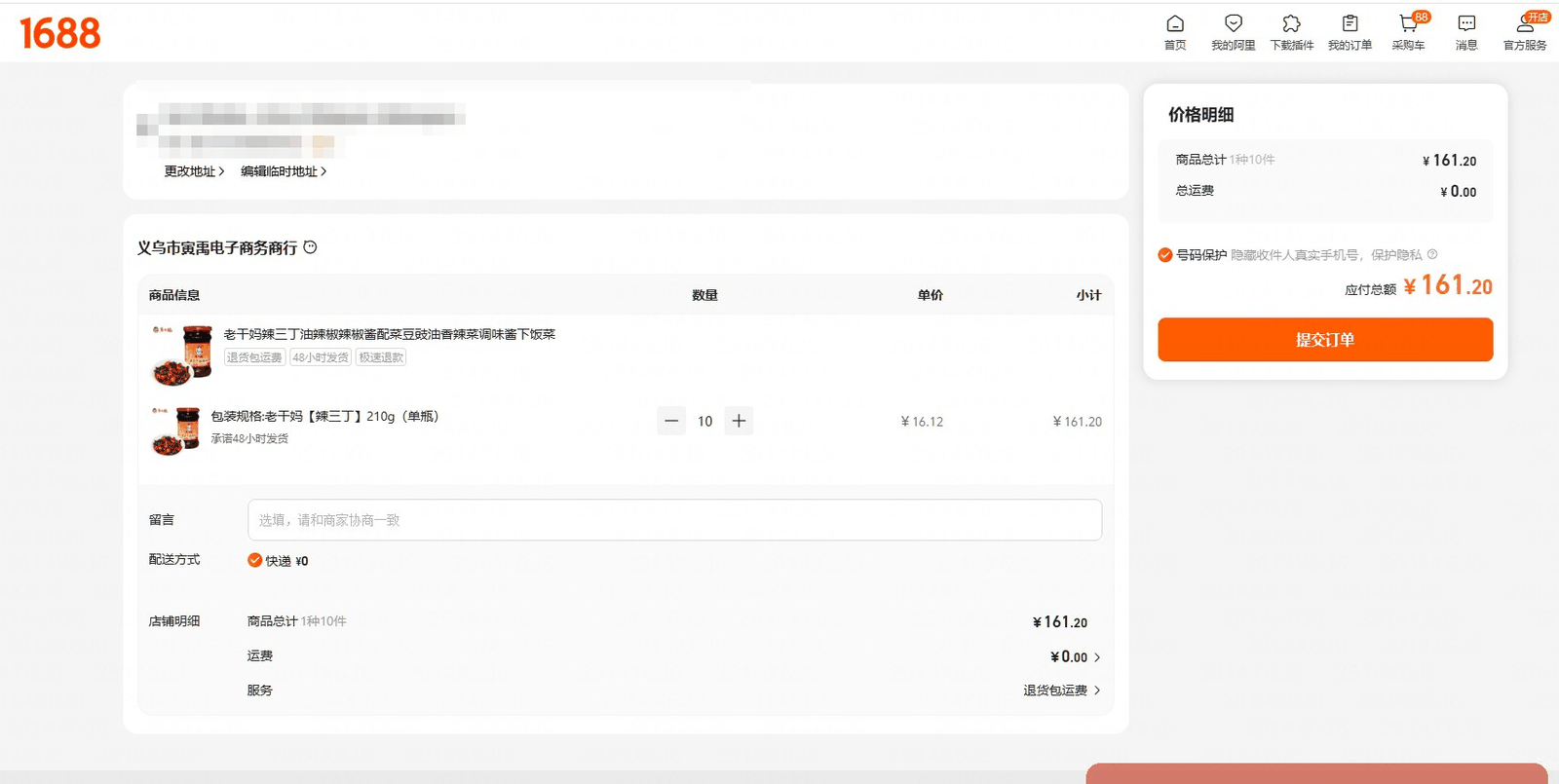Viewport: 1559px width, 784px height.
Task: Click help icon next to 号码保护
Action: [x=1432, y=254]
